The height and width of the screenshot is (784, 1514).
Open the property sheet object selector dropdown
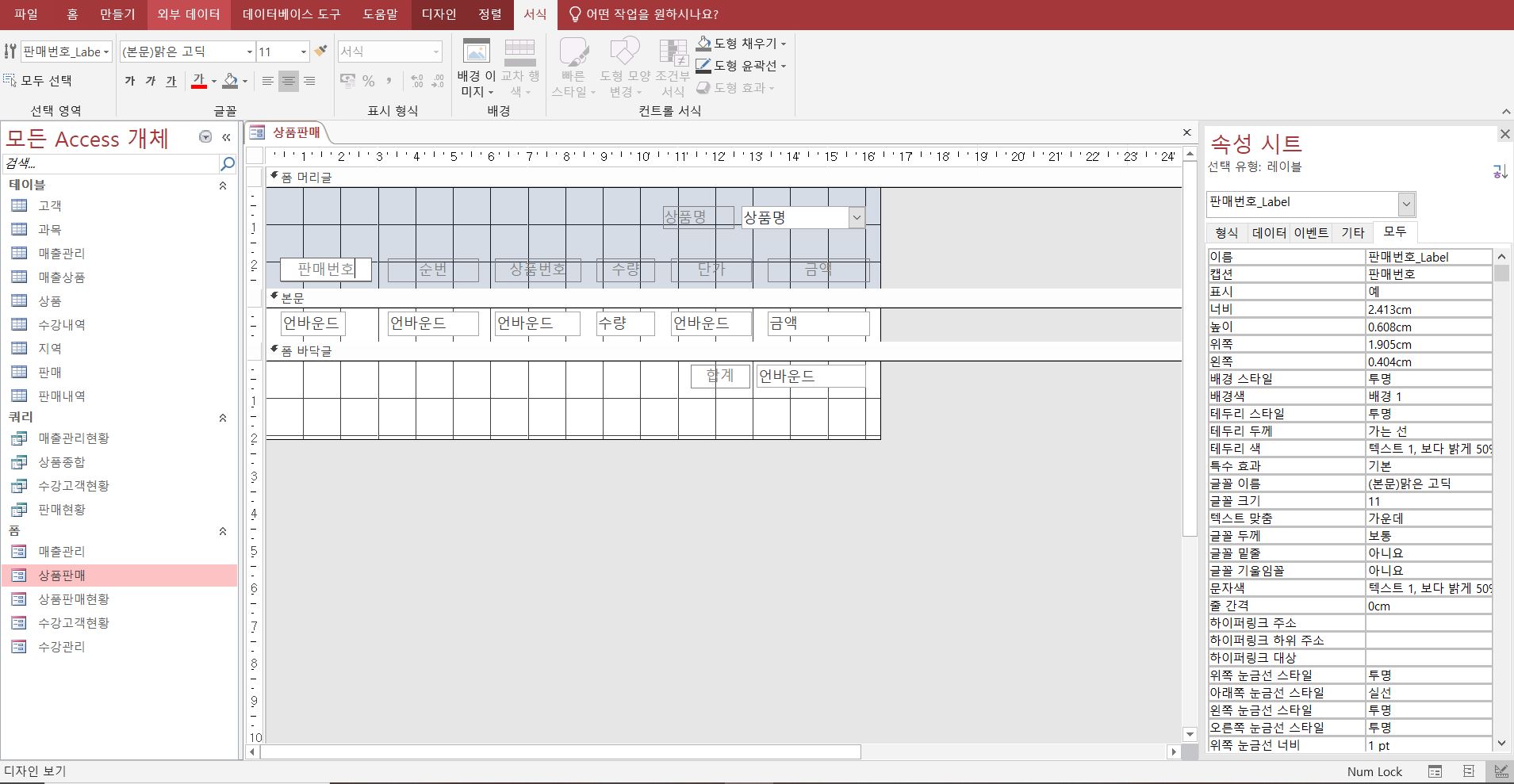click(1406, 204)
